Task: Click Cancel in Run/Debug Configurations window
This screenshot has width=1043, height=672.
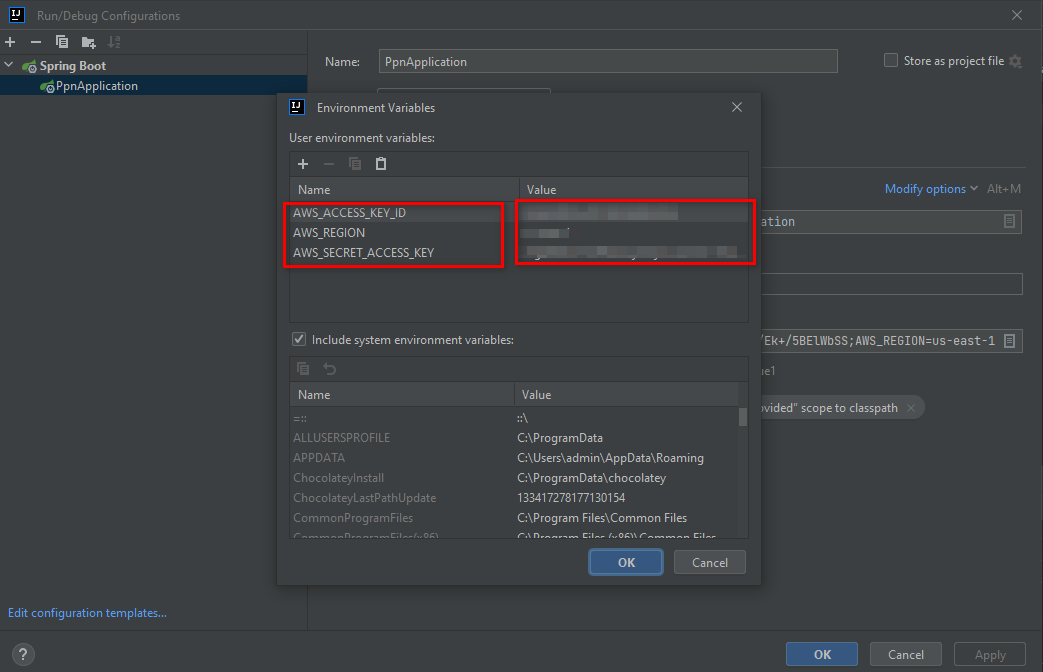Action: pos(906,654)
